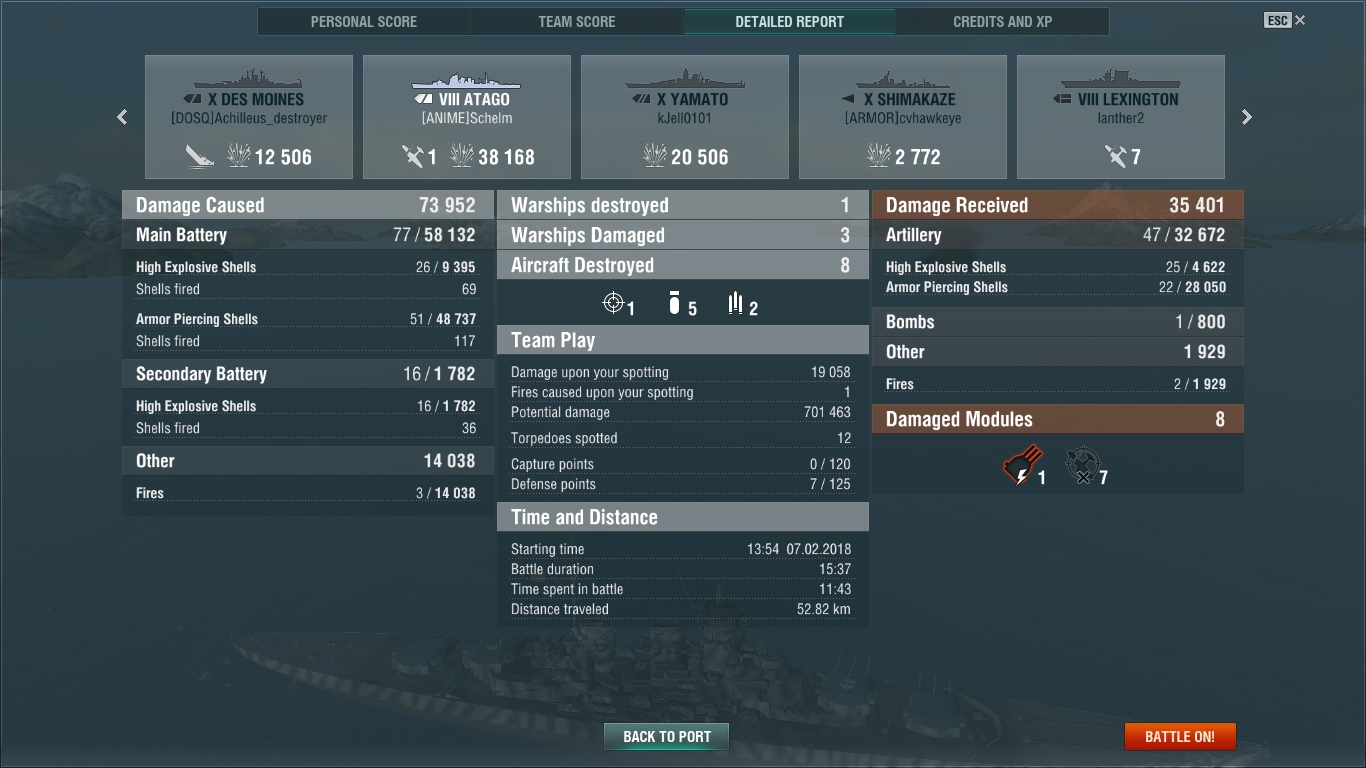
Task: Click the Back to Port button
Action: click(667, 737)
